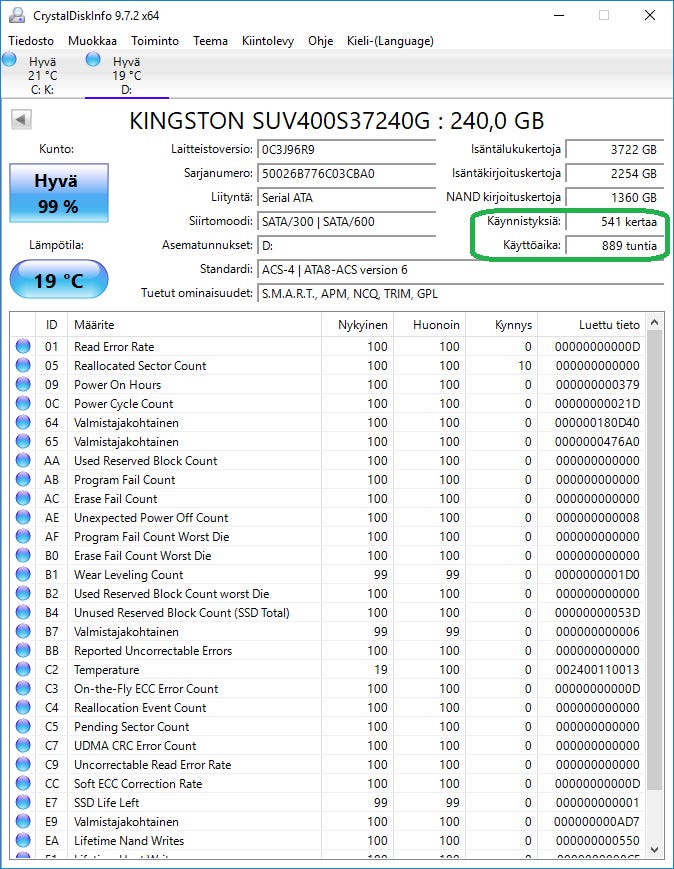Open the Ohje menu
Viewport: 674px width, 869px height.
pos(320,40)
